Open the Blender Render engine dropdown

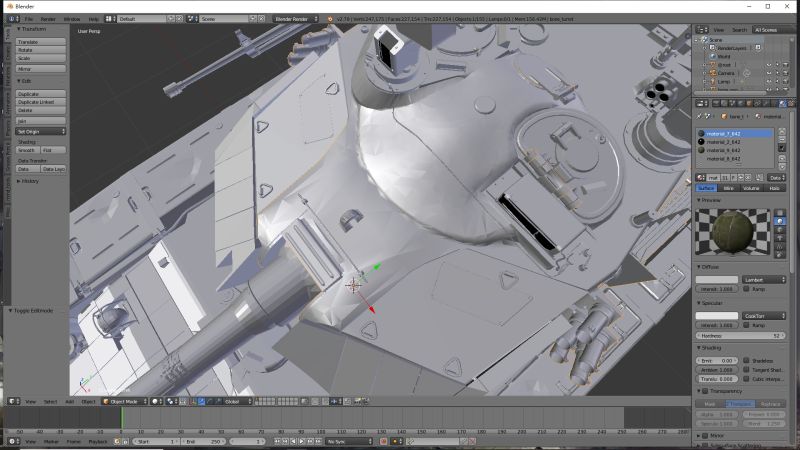pos(295,19)
